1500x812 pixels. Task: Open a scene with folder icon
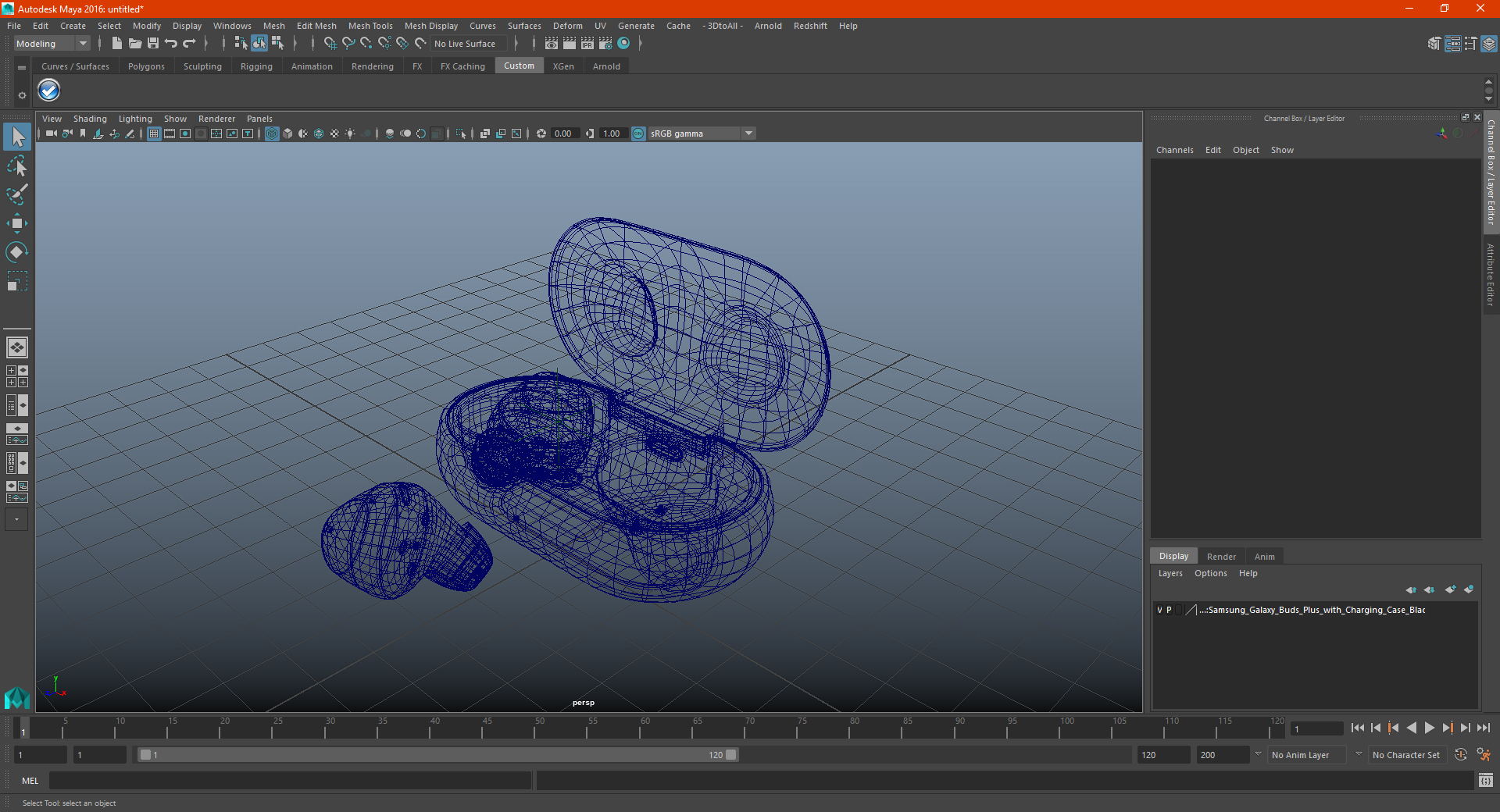point(134,44)
